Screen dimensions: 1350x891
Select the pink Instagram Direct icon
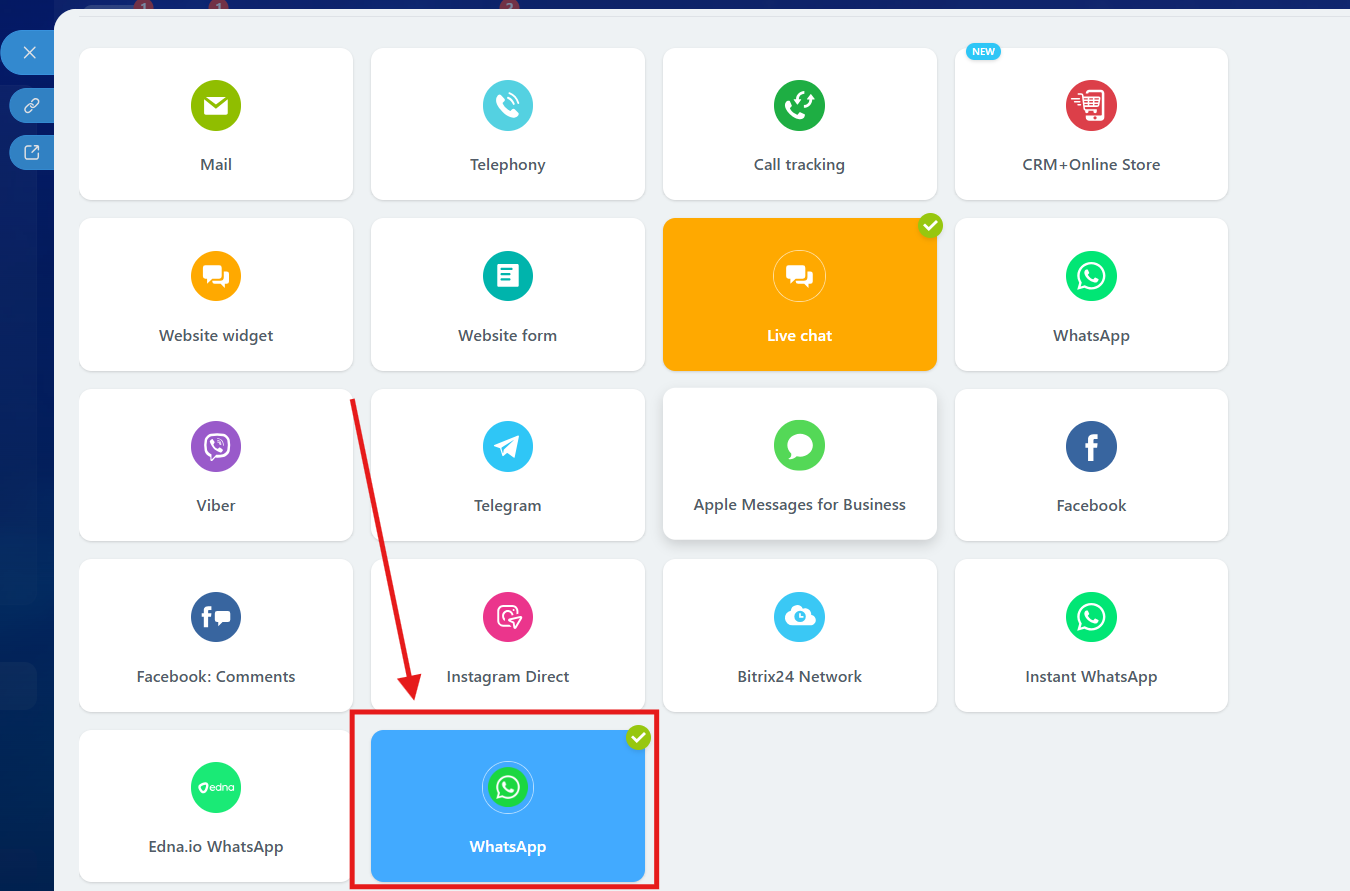coord(508,617)
